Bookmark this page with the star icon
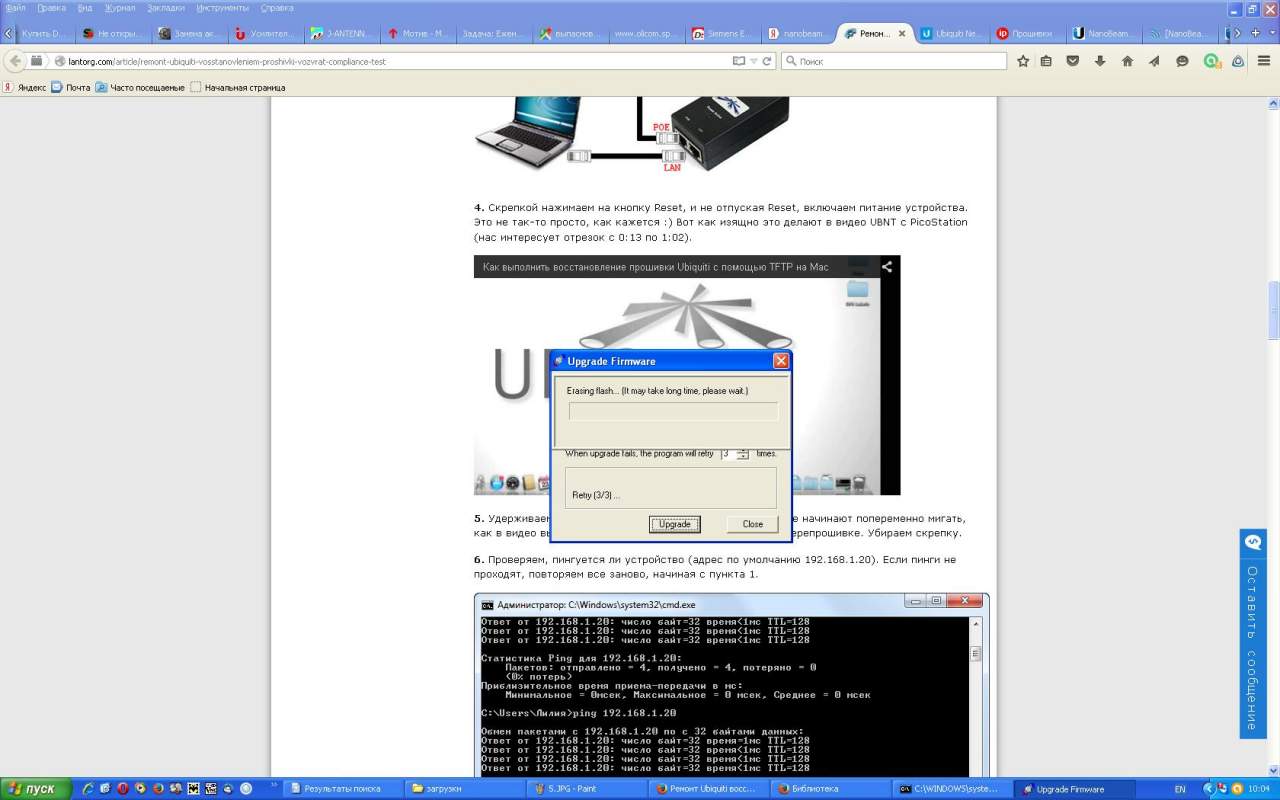This screenshot has height=800, width=1280. pos(1023,61)
